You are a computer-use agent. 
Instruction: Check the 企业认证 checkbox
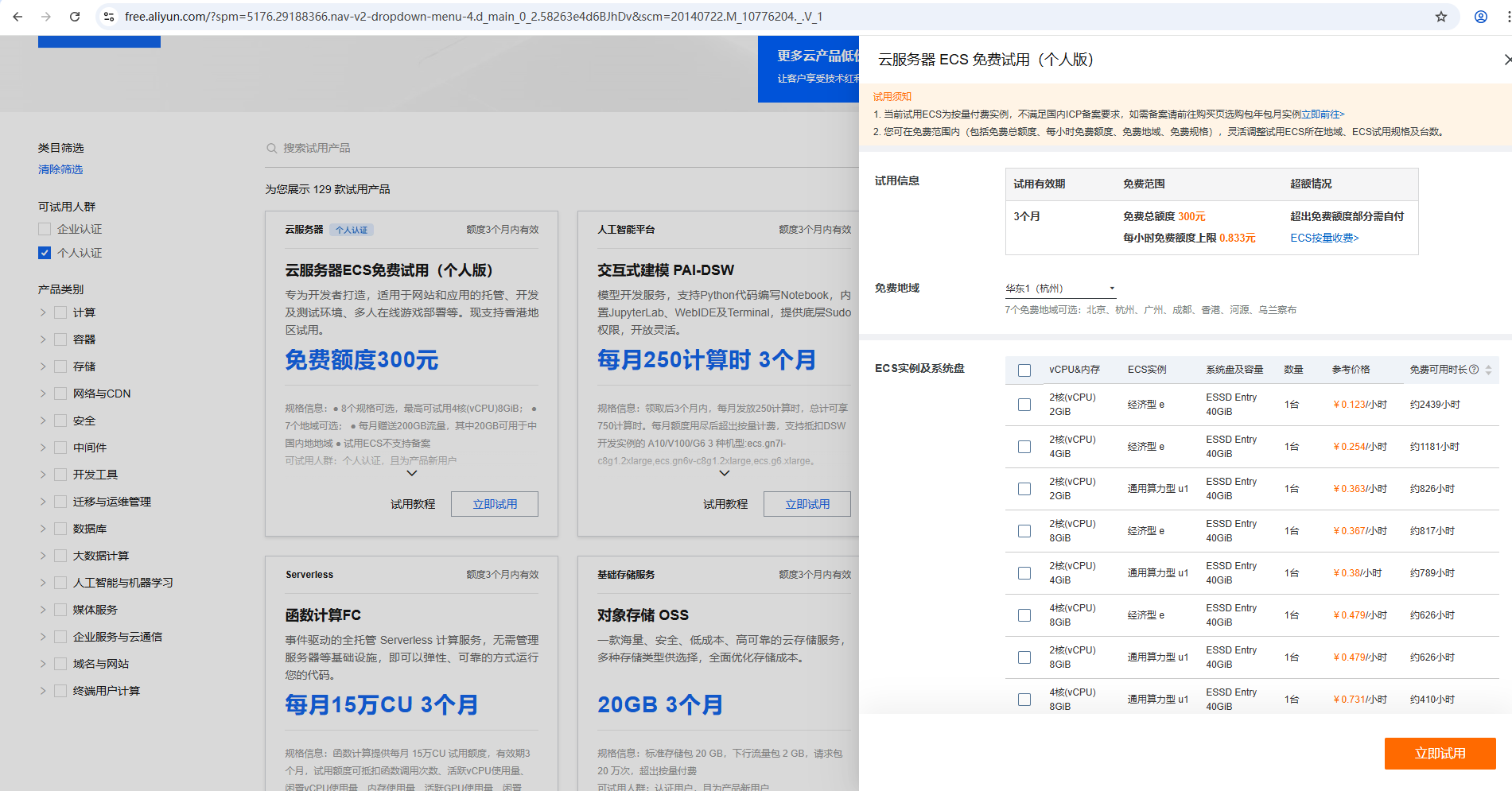coord(45,229)
